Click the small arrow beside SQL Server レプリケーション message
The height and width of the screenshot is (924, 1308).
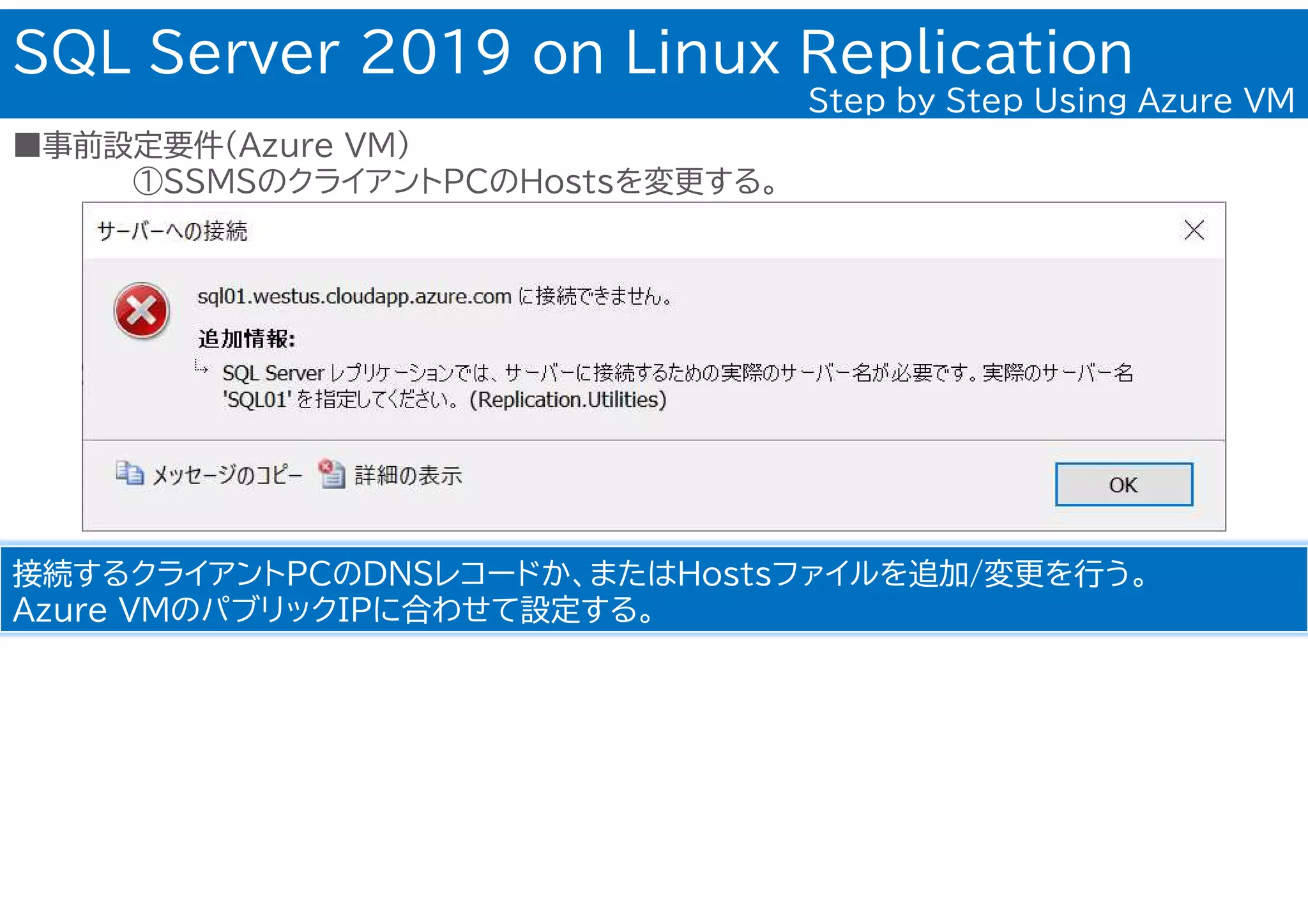tap(201, 367)
